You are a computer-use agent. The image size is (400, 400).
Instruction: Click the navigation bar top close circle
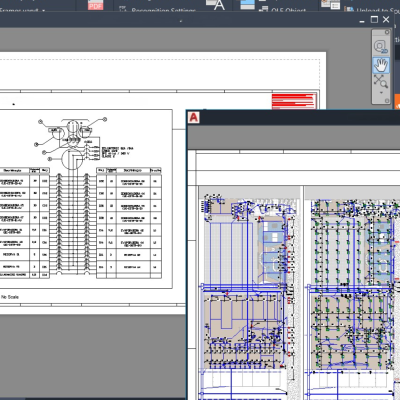tap(387, 32)
